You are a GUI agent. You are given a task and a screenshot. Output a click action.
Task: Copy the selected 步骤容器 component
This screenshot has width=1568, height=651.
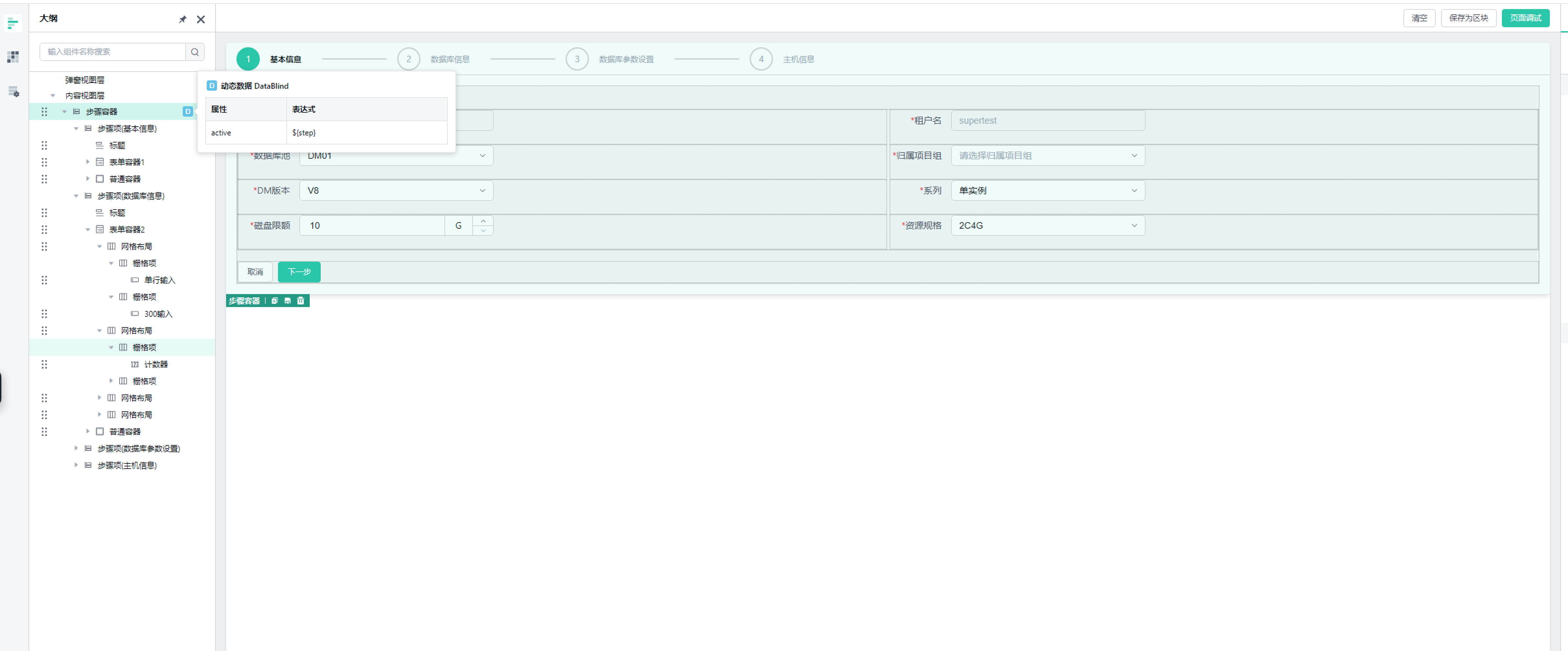click(x=274, y=301)
